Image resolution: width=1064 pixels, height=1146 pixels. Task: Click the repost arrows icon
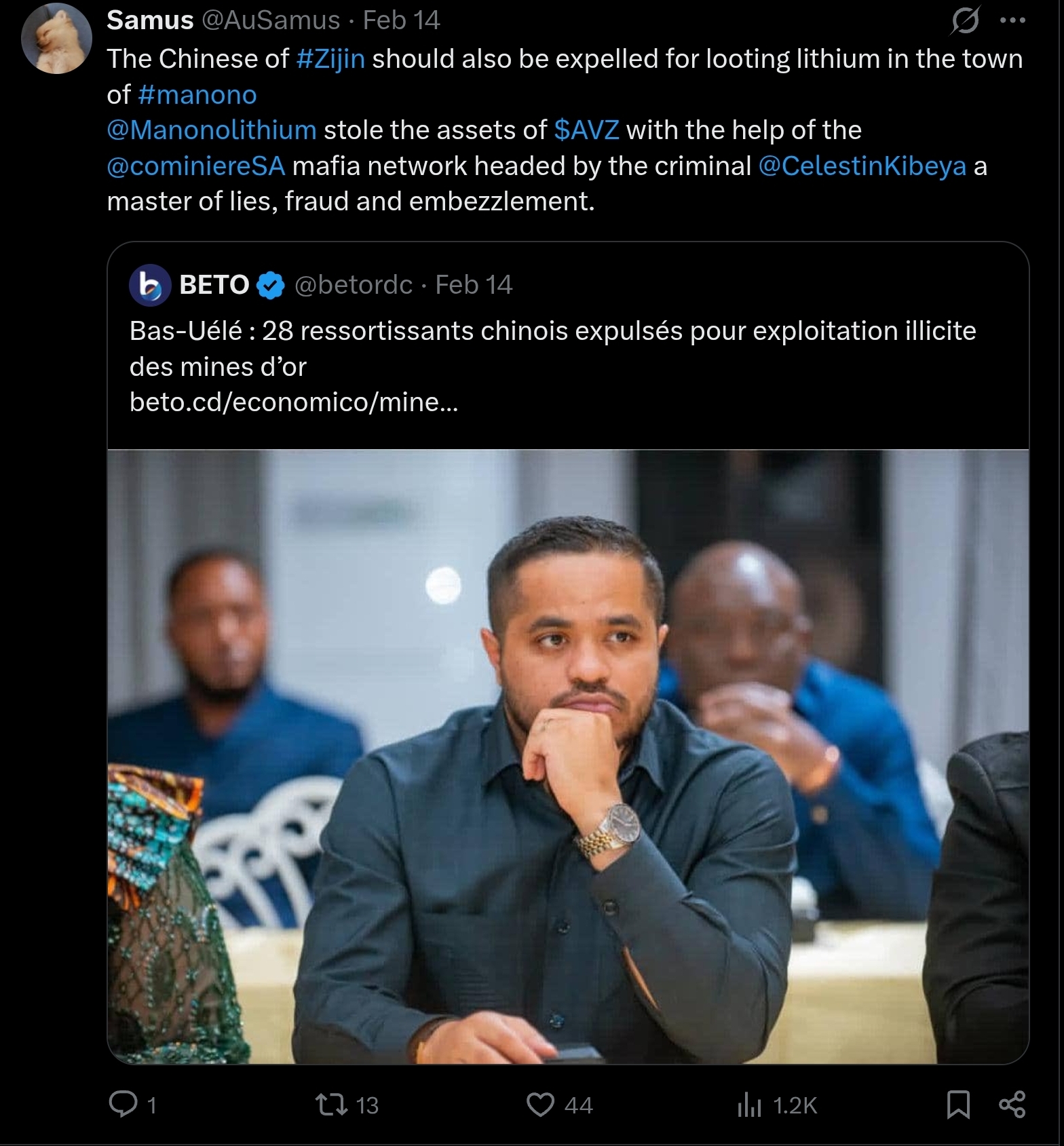click(332, 1105)
